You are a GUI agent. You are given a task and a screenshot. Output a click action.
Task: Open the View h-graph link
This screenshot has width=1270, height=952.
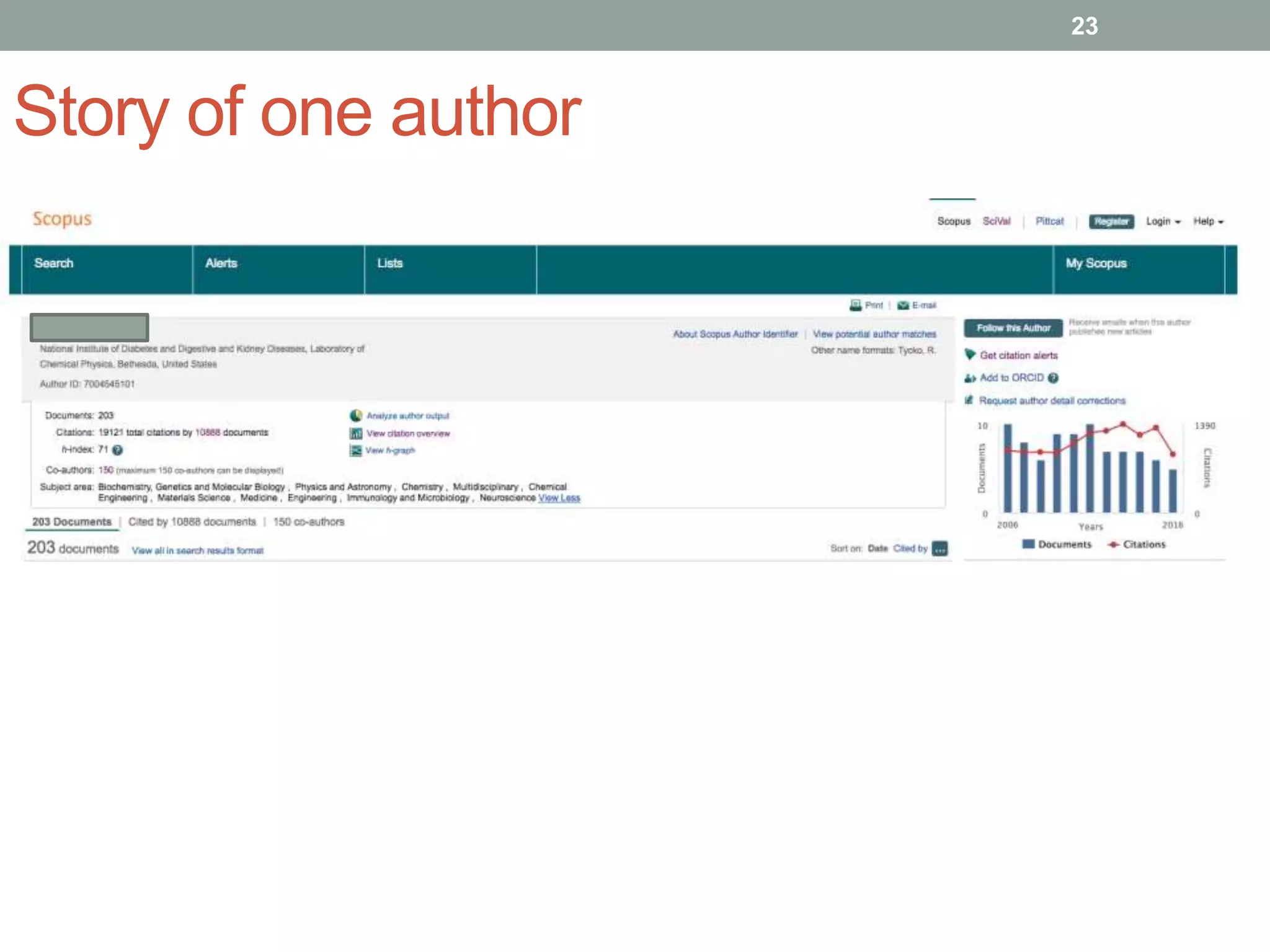[390, 451]
